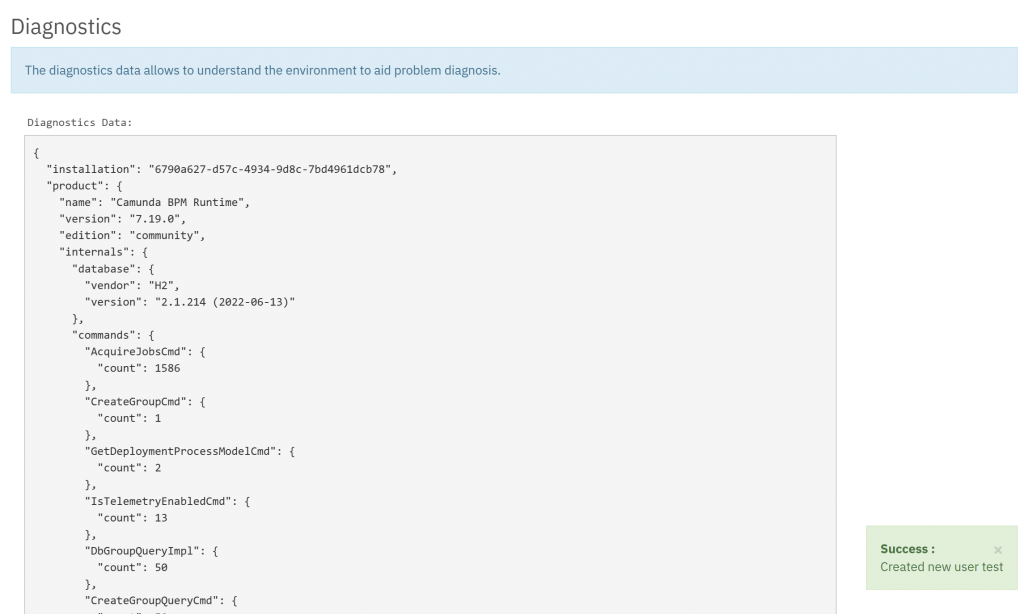Dismiss the Success notification with the x

(x=997, y=550)
